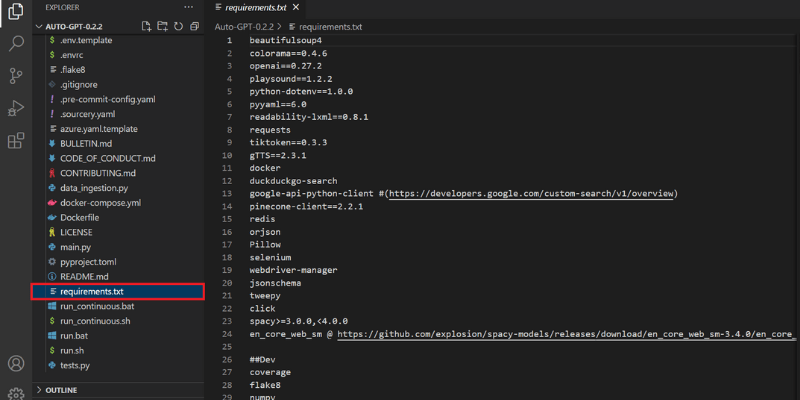Screen dimensions: 800x400
Task: Open the Extensions view
Action: (16, 140)
